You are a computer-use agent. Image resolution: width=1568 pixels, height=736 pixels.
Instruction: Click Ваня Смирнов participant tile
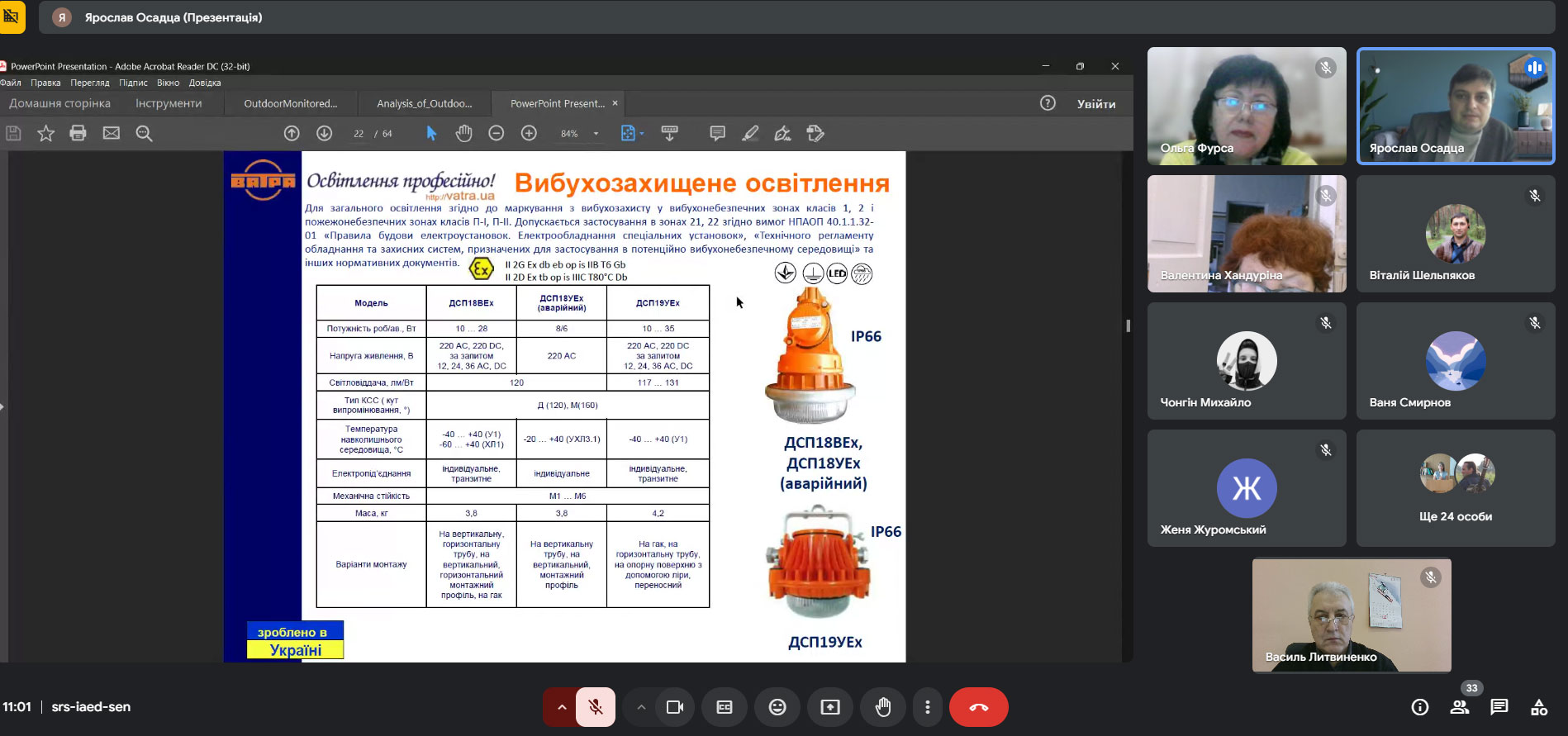(x=1456, y=361)
